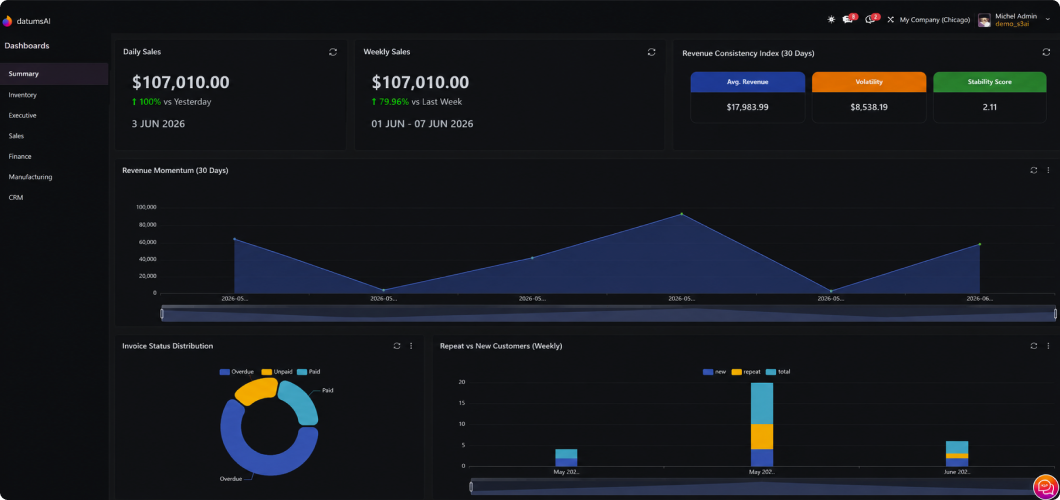The width and height of the screenshot is (1060, 500).
Task: Click the 01 JUN - 07 JUN 2026 range
Action: [x=423, y=124]
